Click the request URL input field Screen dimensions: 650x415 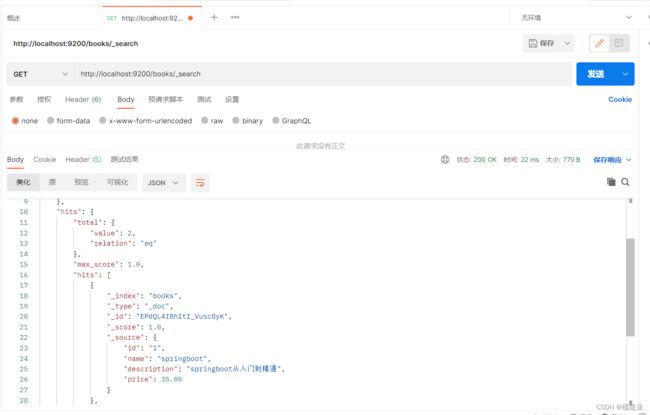(x=323, y=74)
